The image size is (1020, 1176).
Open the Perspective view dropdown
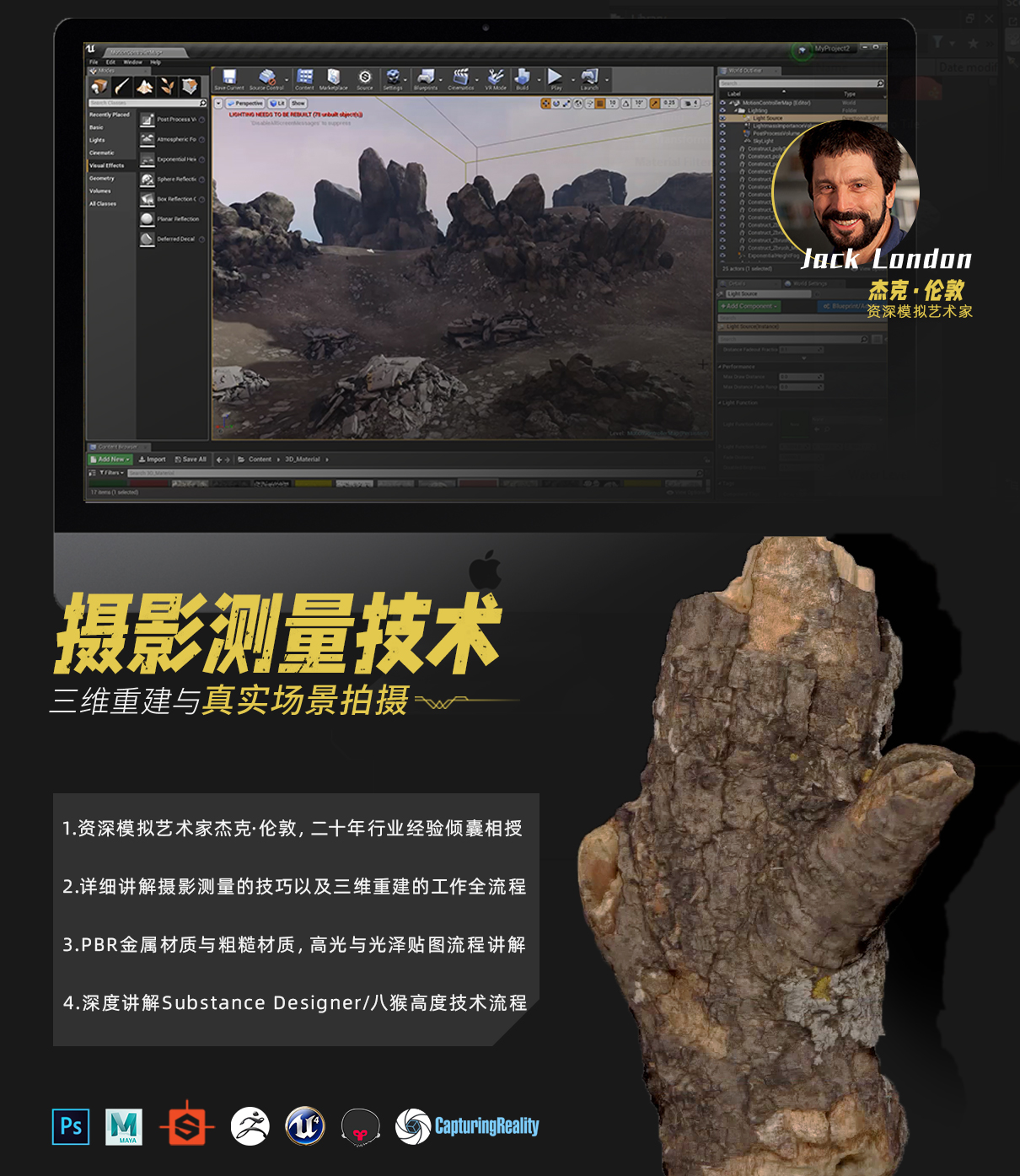[245, 104]
